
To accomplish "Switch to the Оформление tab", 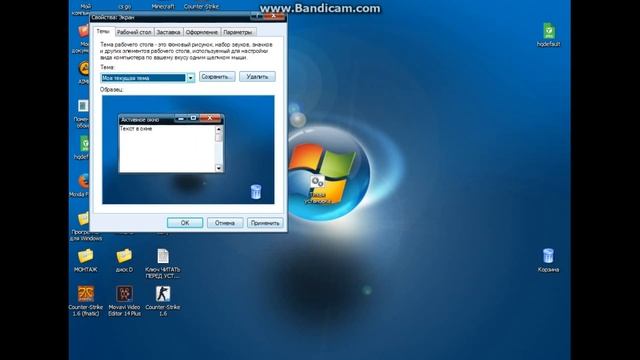I will (202, 32).
